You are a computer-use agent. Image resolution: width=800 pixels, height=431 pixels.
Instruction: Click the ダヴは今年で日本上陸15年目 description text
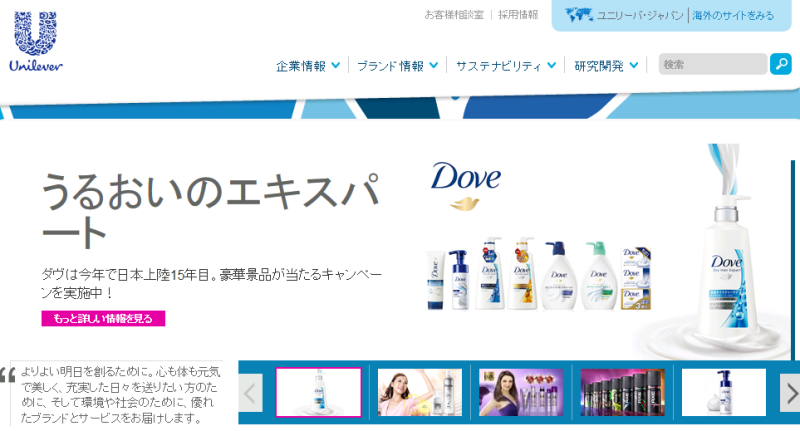point(211,284)
